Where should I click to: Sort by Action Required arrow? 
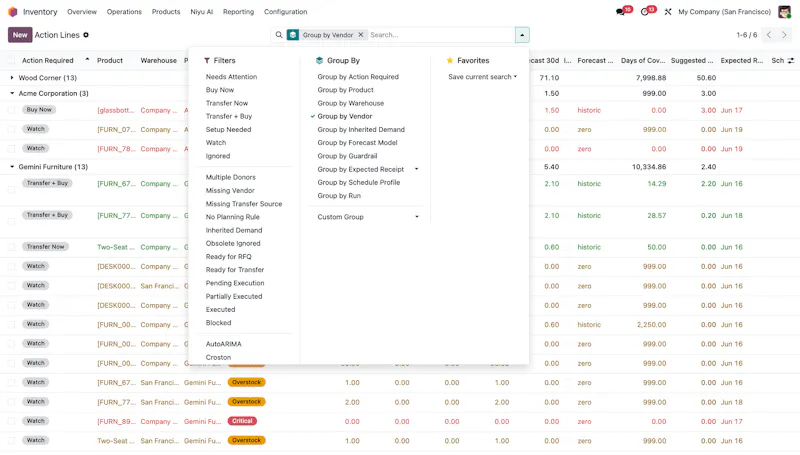point(87,60)
